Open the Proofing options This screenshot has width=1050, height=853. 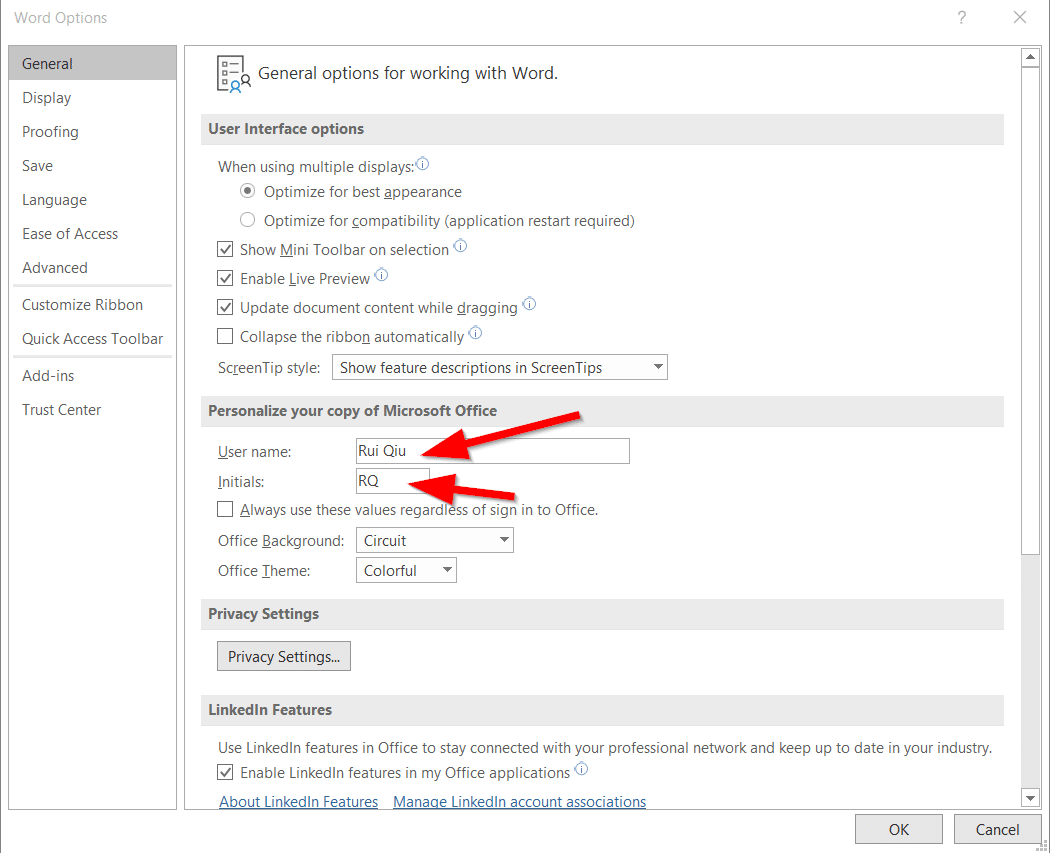pos(92,132)
